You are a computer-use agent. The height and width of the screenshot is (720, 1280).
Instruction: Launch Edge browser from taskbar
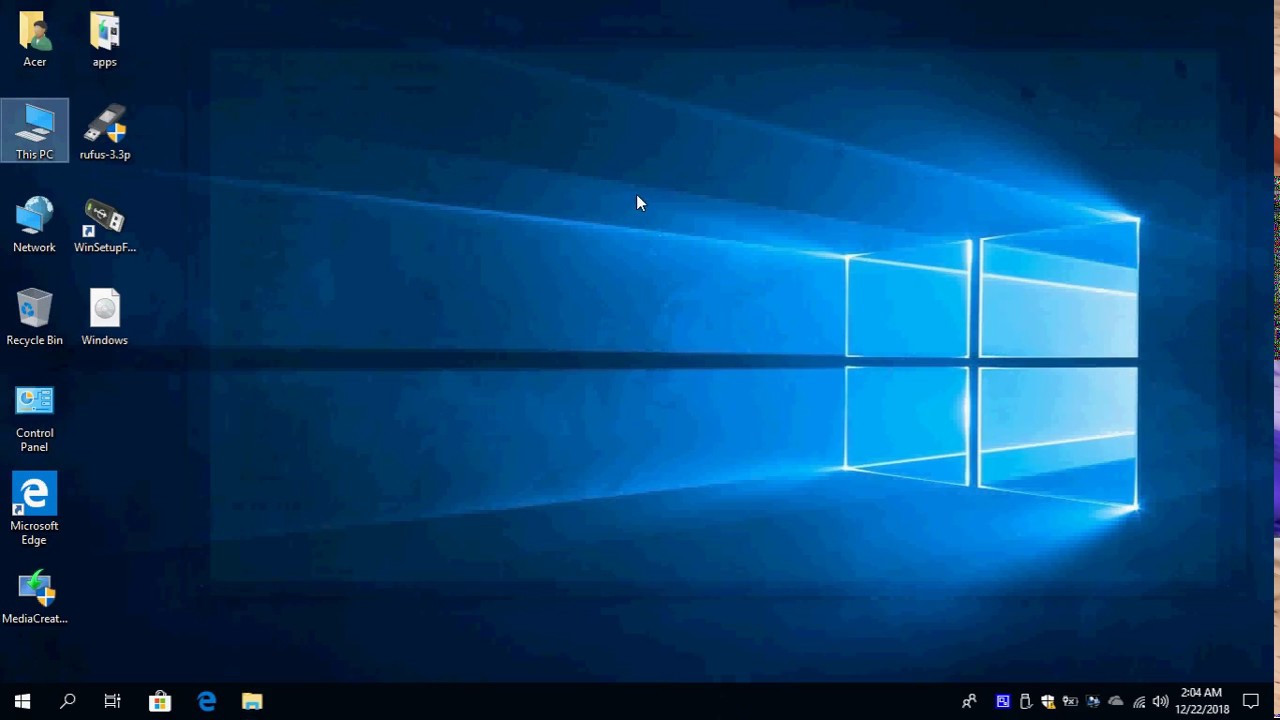tap(207, 701)
